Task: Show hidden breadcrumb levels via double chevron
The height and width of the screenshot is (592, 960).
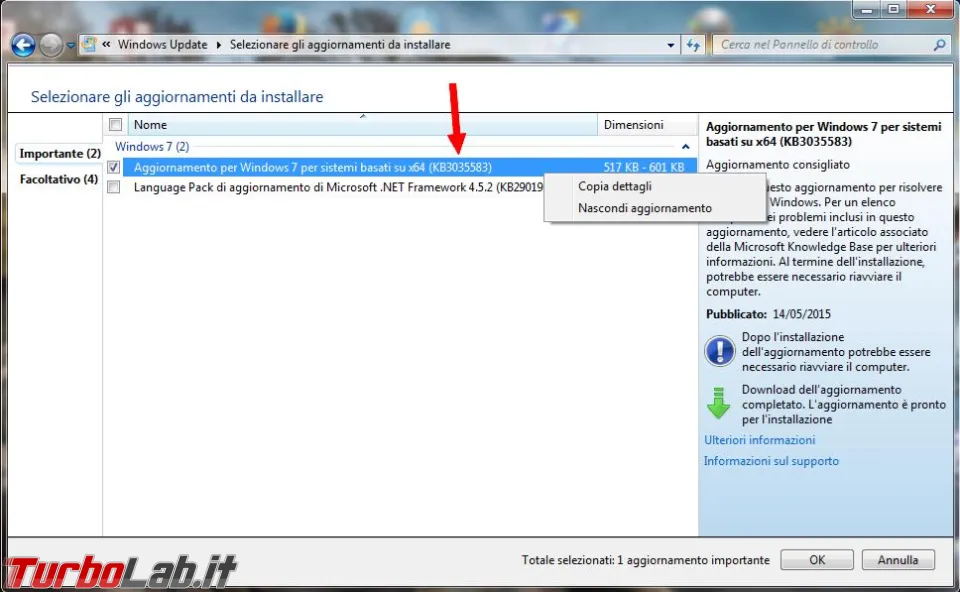Action: click(x=107, y=44)
